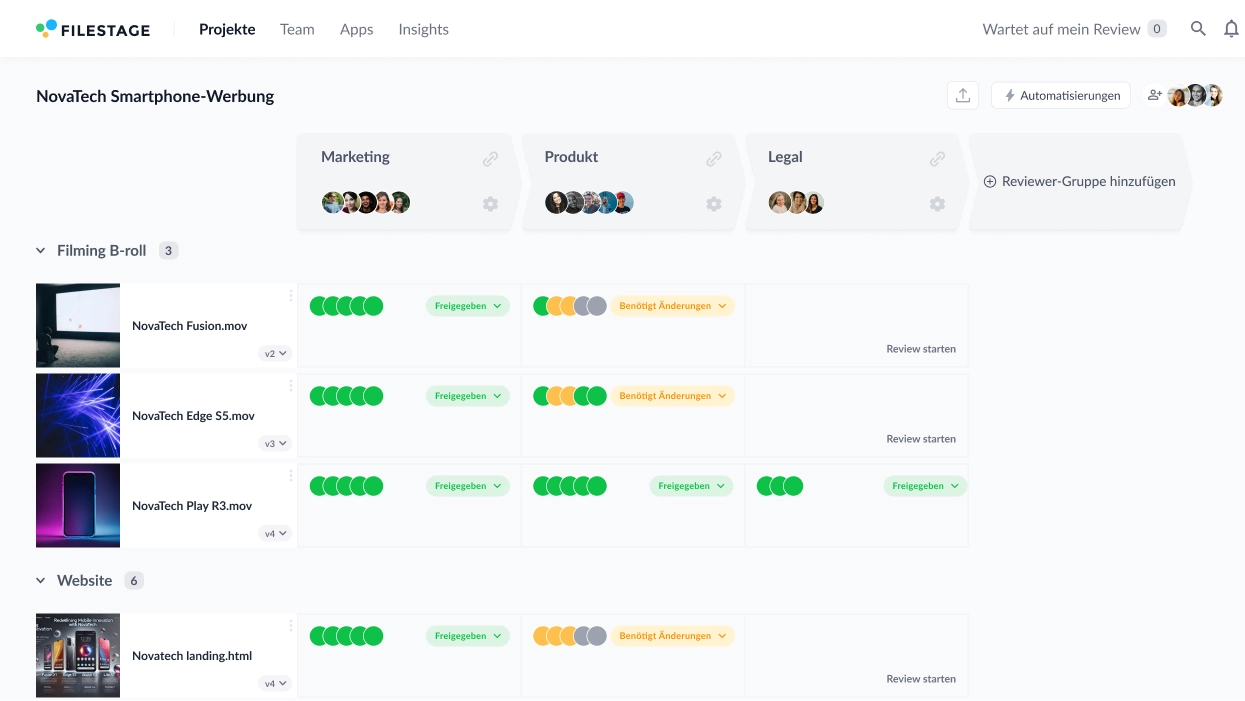Open the search with the magnifier icon
The image size is (1245, 701).
(x=1197, y=29)
